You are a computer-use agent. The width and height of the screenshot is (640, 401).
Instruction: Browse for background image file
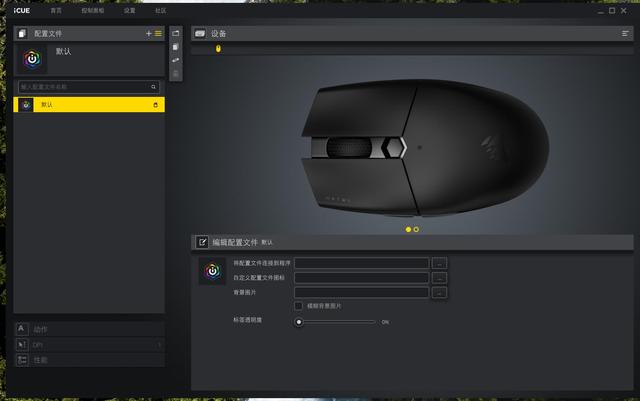pyautogui.click(x=439, y=292)
